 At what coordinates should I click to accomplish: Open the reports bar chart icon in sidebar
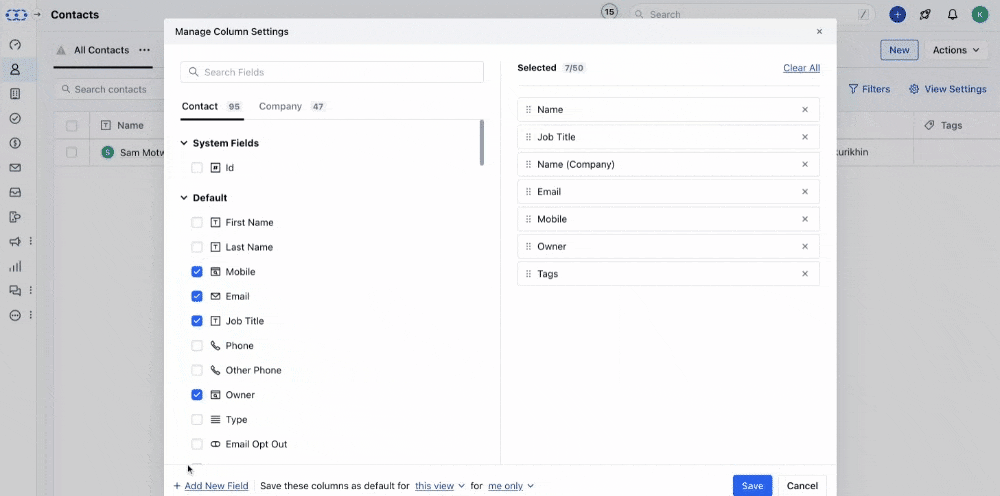tap(15, 266)
